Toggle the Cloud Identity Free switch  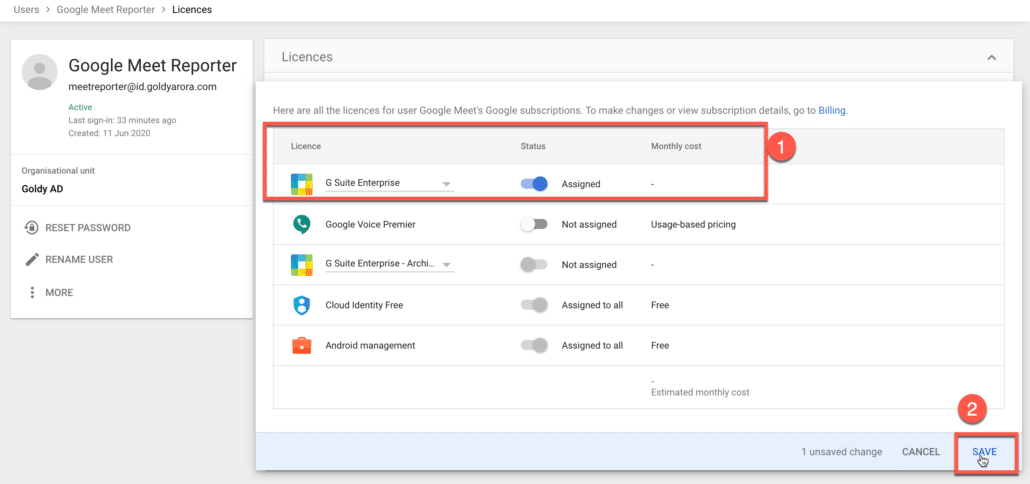coord(533,305)
